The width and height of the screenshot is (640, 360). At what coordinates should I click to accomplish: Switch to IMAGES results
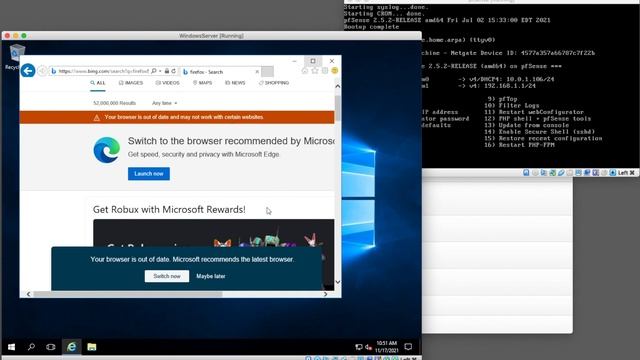pos(131,83)
